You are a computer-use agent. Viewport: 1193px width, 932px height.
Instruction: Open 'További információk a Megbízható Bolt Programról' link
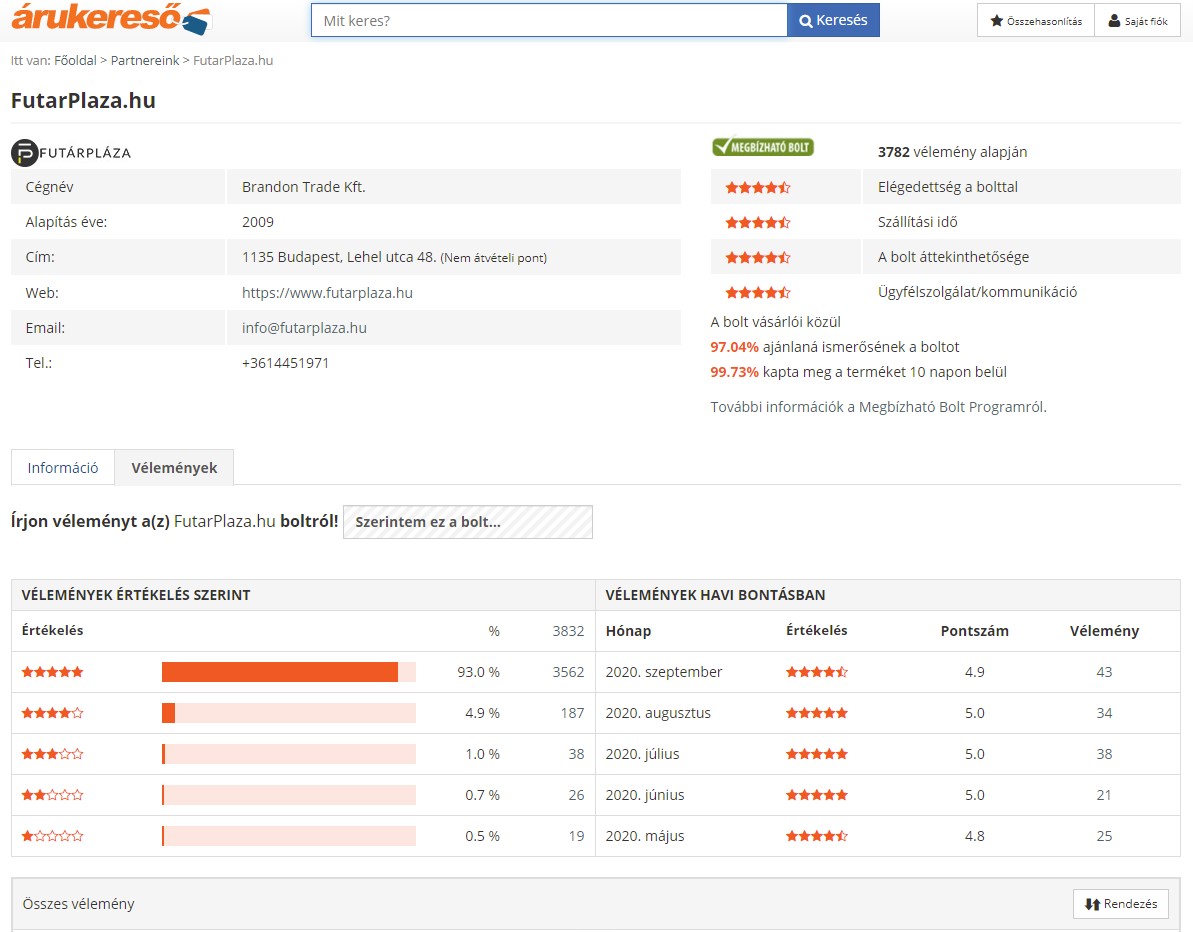[878, 407]
